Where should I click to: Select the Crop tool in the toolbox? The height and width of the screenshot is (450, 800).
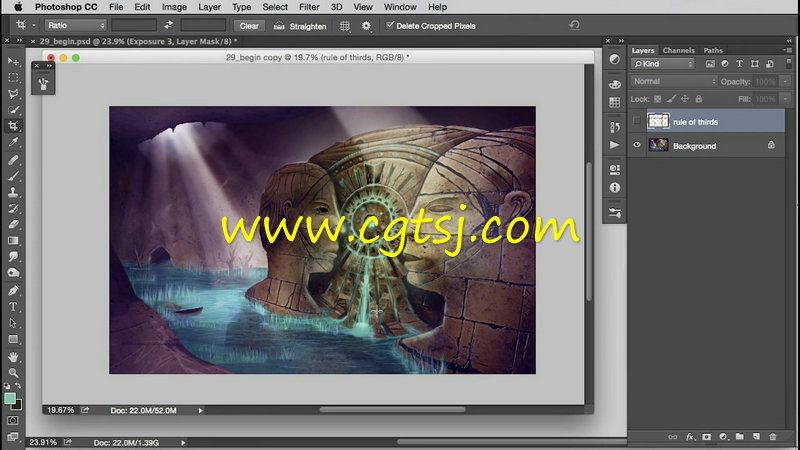tap(13, 126)
